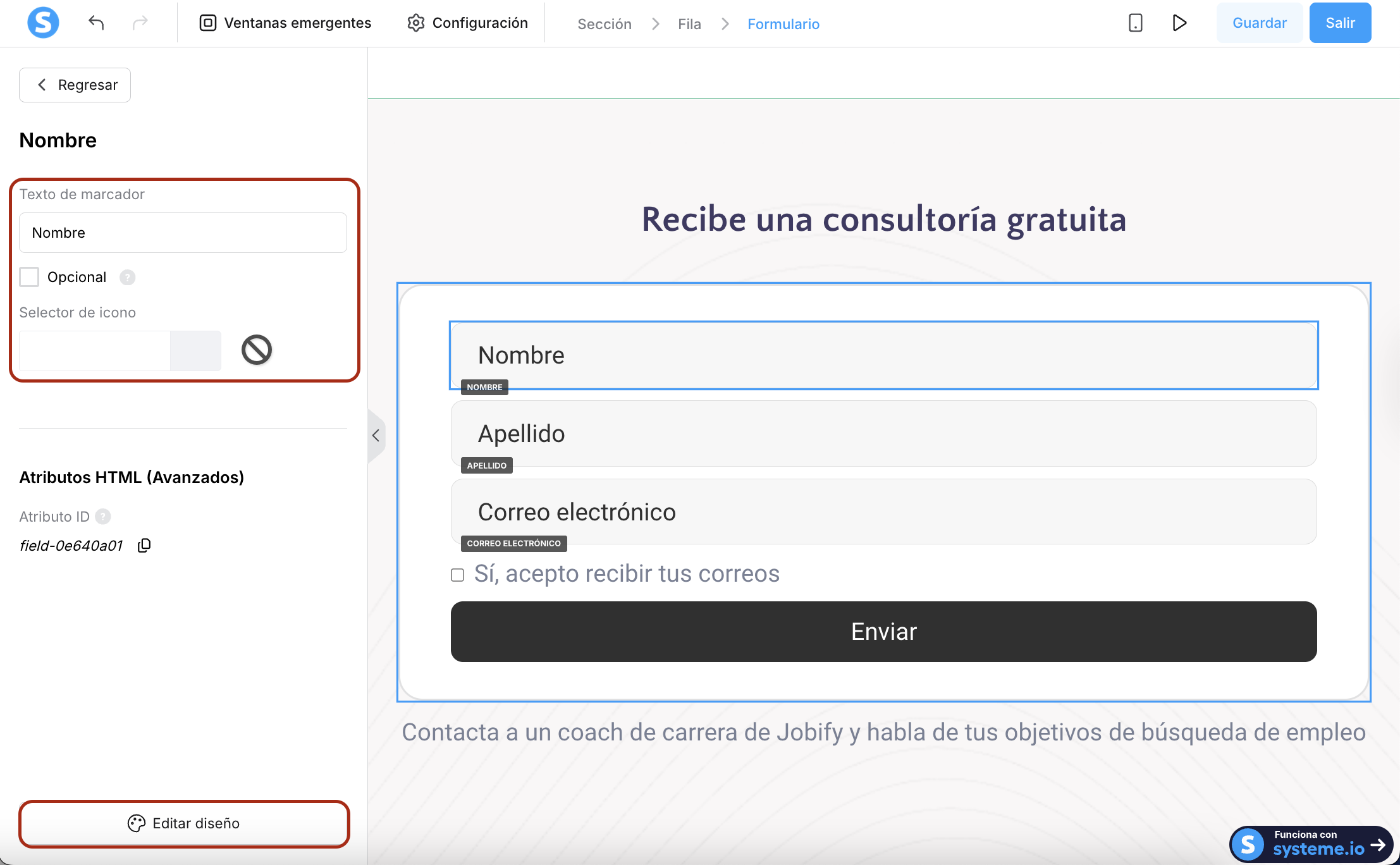Screen dimensions: 1400x865
Task: Collapse the left sidebar panel arrow
Action: pos(376,436)
